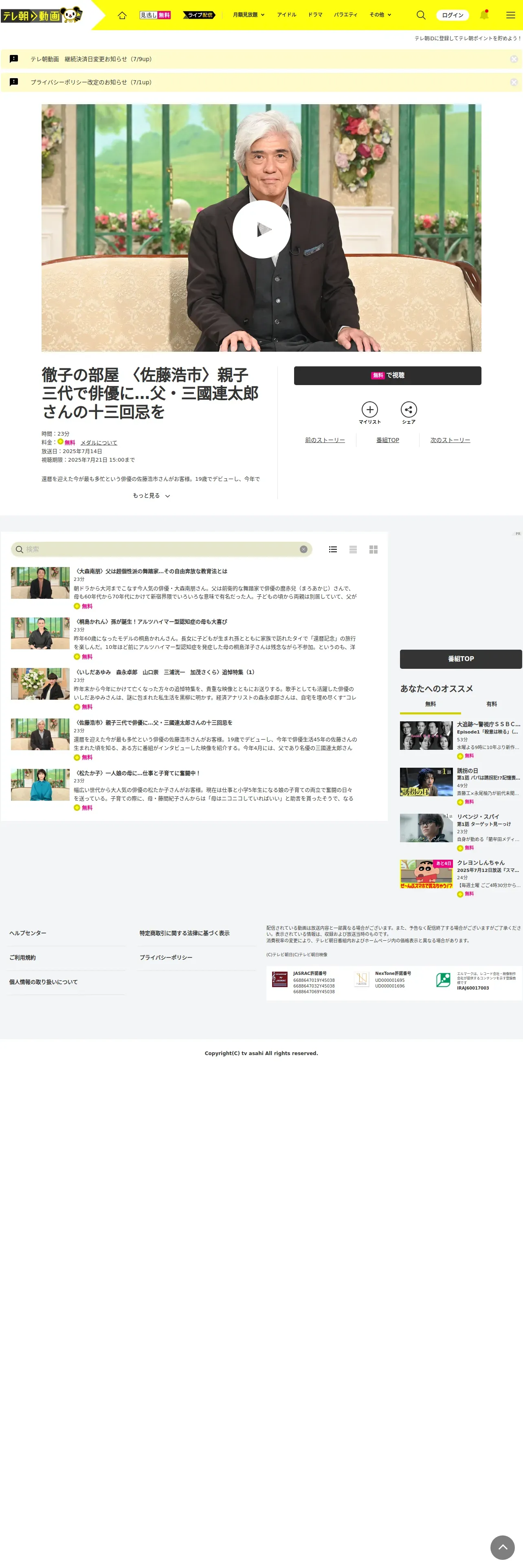Open the クレヨンしんちゃん recommendation thumbnail
The image size is (523, 1568).
click(426, 874)
